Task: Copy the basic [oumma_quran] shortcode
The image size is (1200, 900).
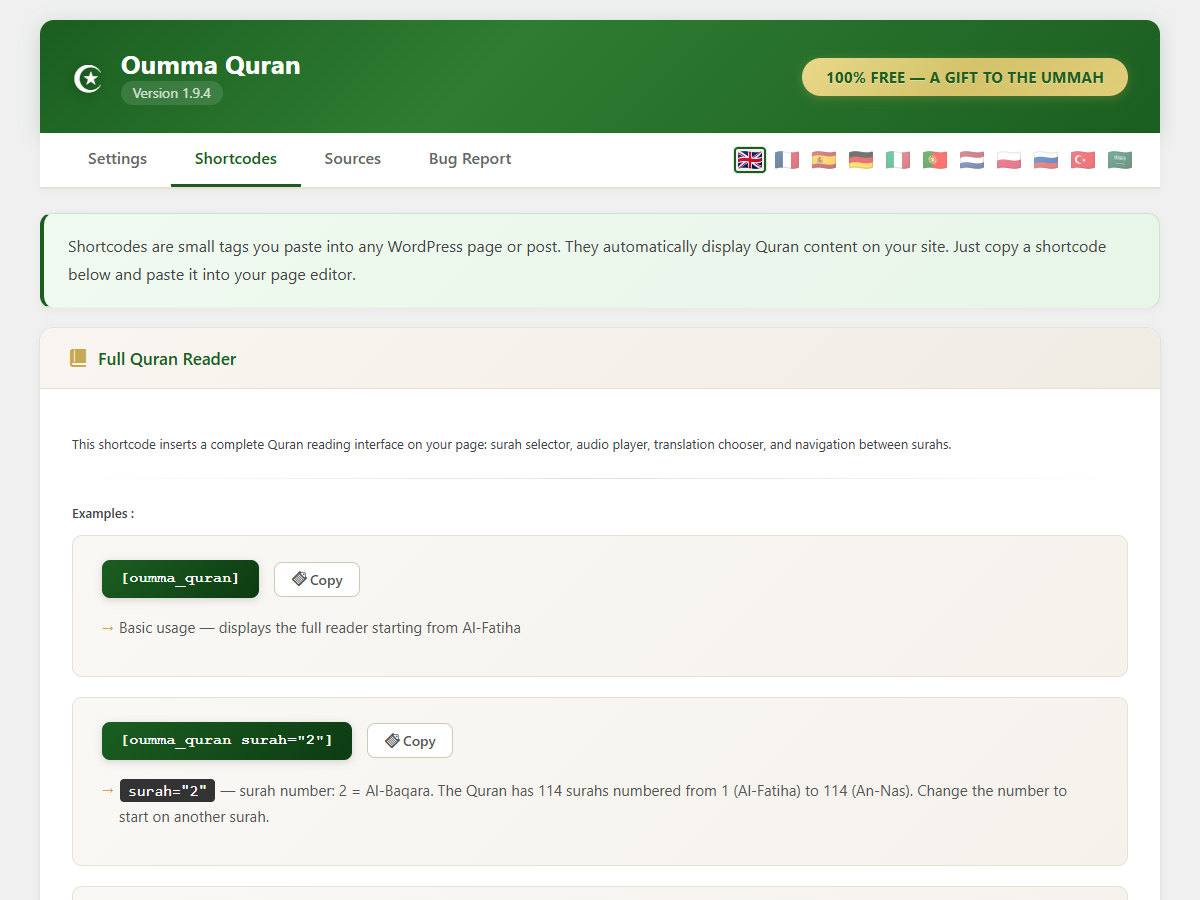Action: tap(317, 580)
